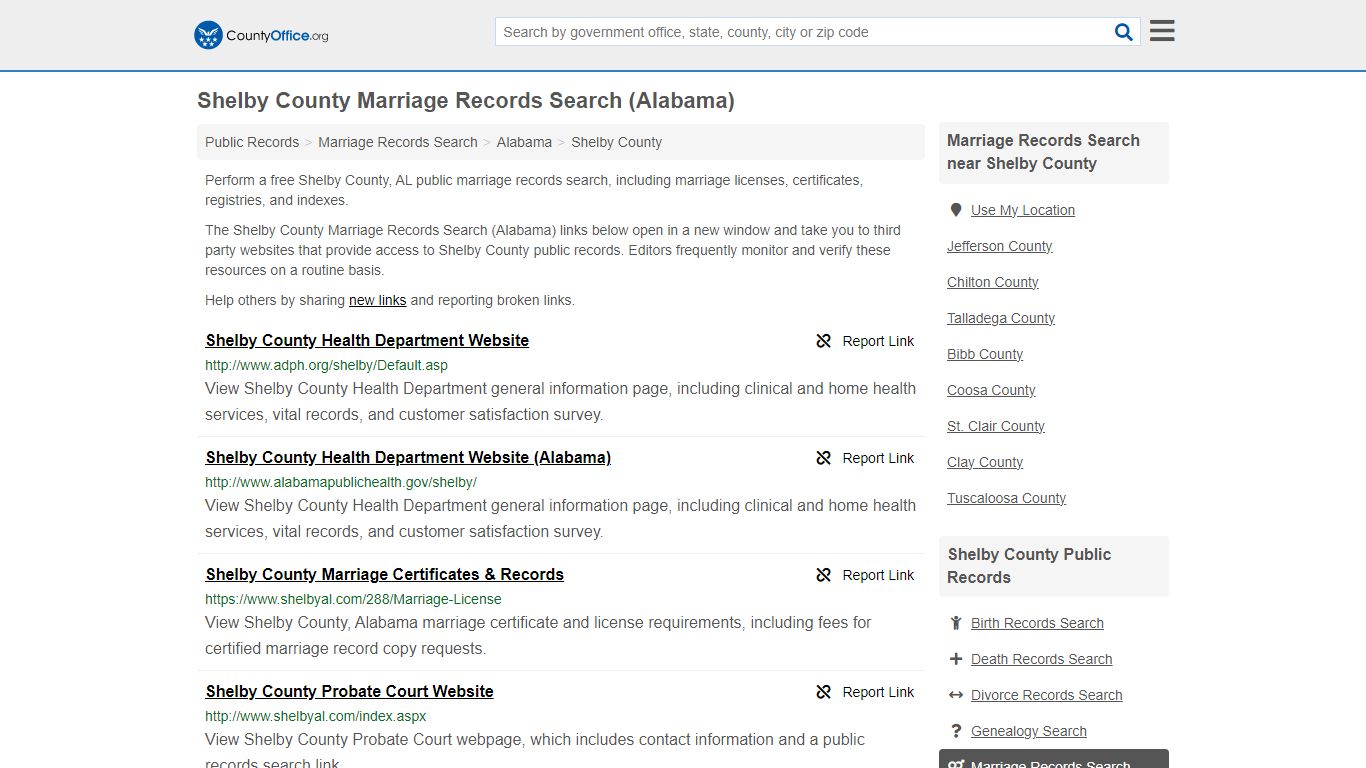This screenshot has height=768, width=1366.
Task: Click the shelbyal.com/index.aspx URL text
Action: coord(316,716)
